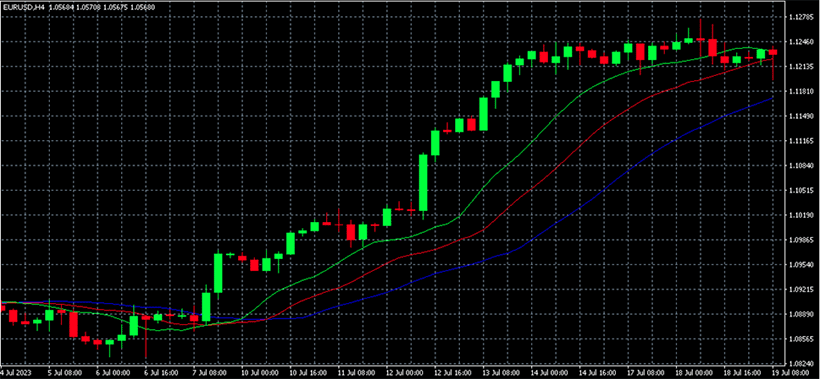
Task: Click the 1.05680 close price value in header
Action: 142,8
